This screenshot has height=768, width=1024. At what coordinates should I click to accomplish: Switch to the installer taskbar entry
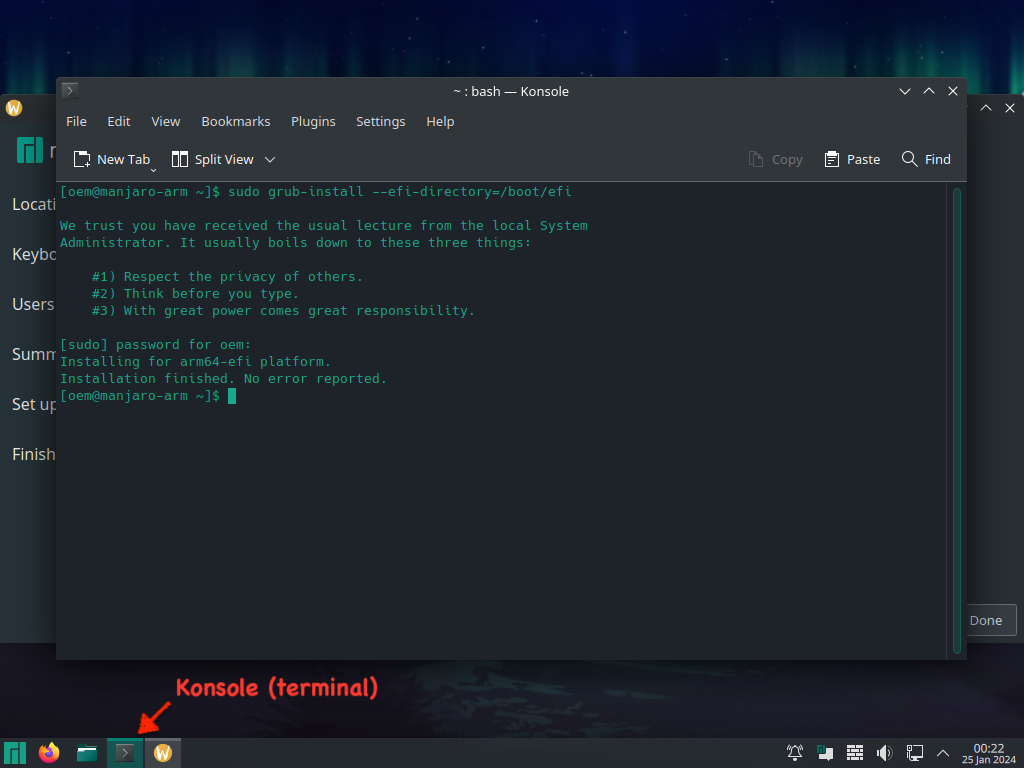tap(163, 753)
